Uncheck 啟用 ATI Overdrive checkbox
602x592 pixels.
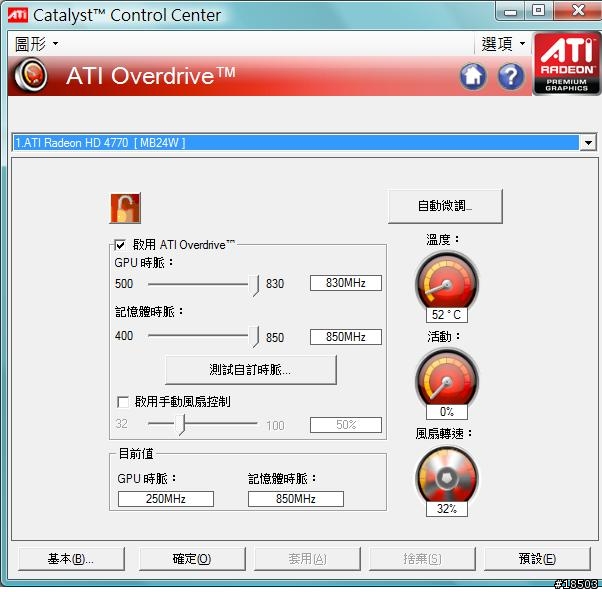[x=120, y=245]
